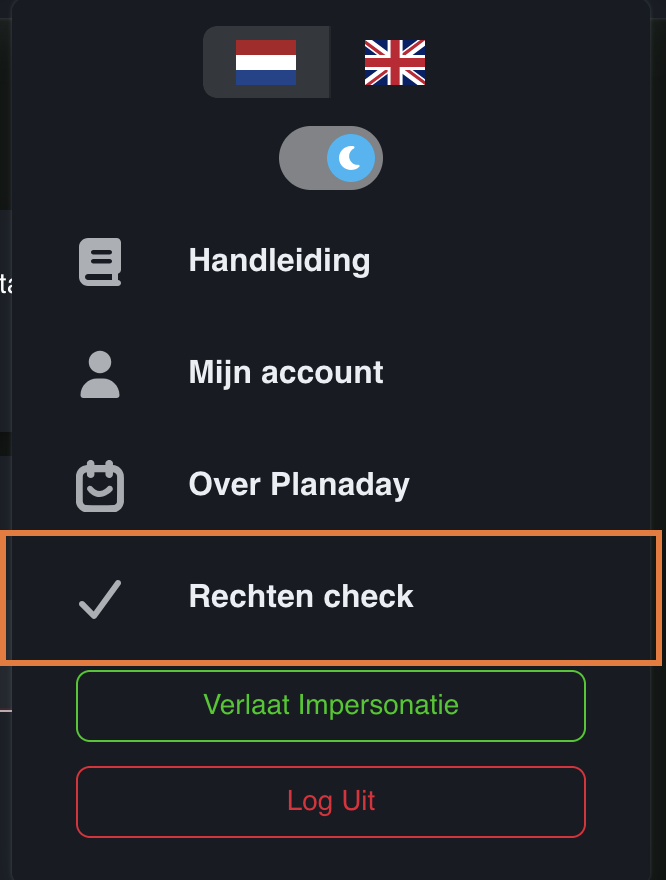666x880 pixels.
Task: Click the moon icon on the theme switch
Action: pyautogui.click(x=351, y=158)
